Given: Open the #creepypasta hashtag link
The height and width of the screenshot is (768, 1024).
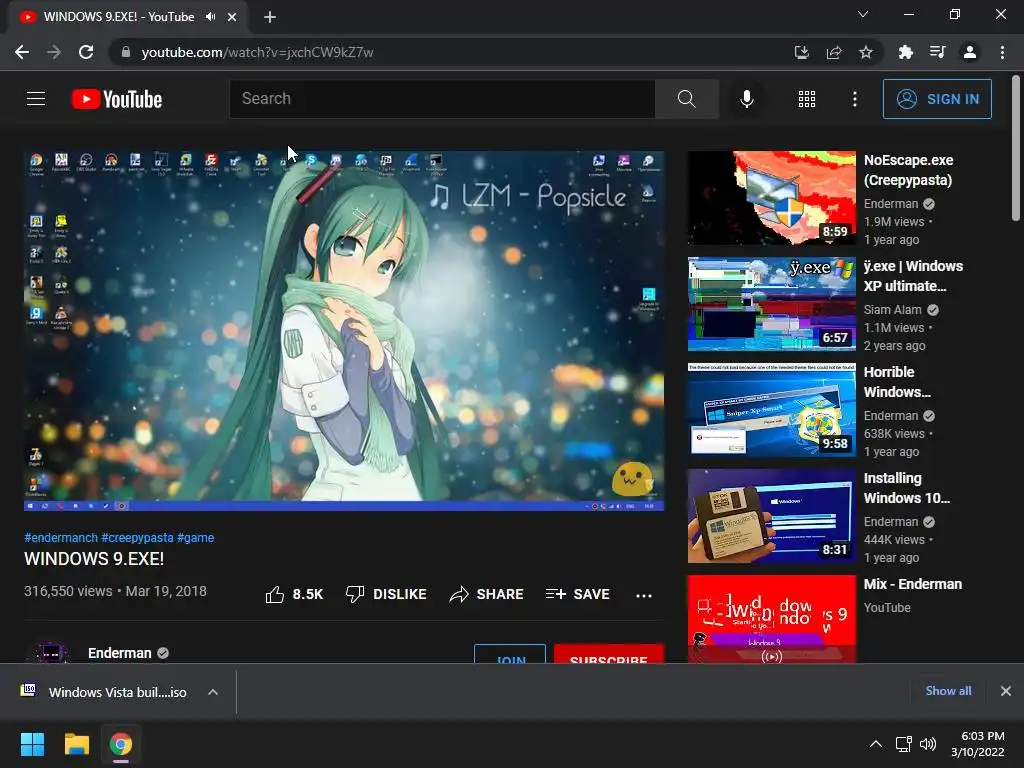Looking at the screenshot, I should tap(137, 537).
